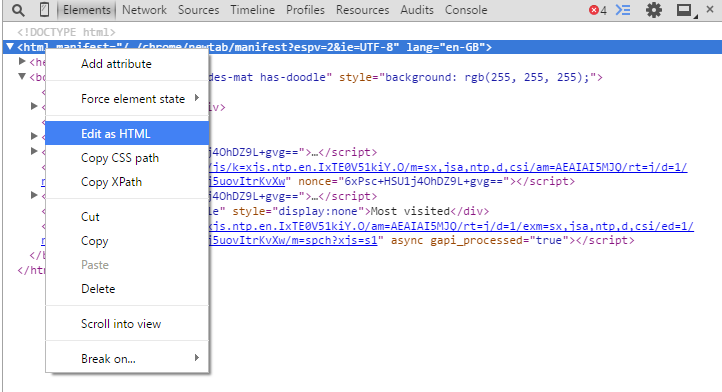
Task: Click the body style background rgb value
Action: (527, 77)
